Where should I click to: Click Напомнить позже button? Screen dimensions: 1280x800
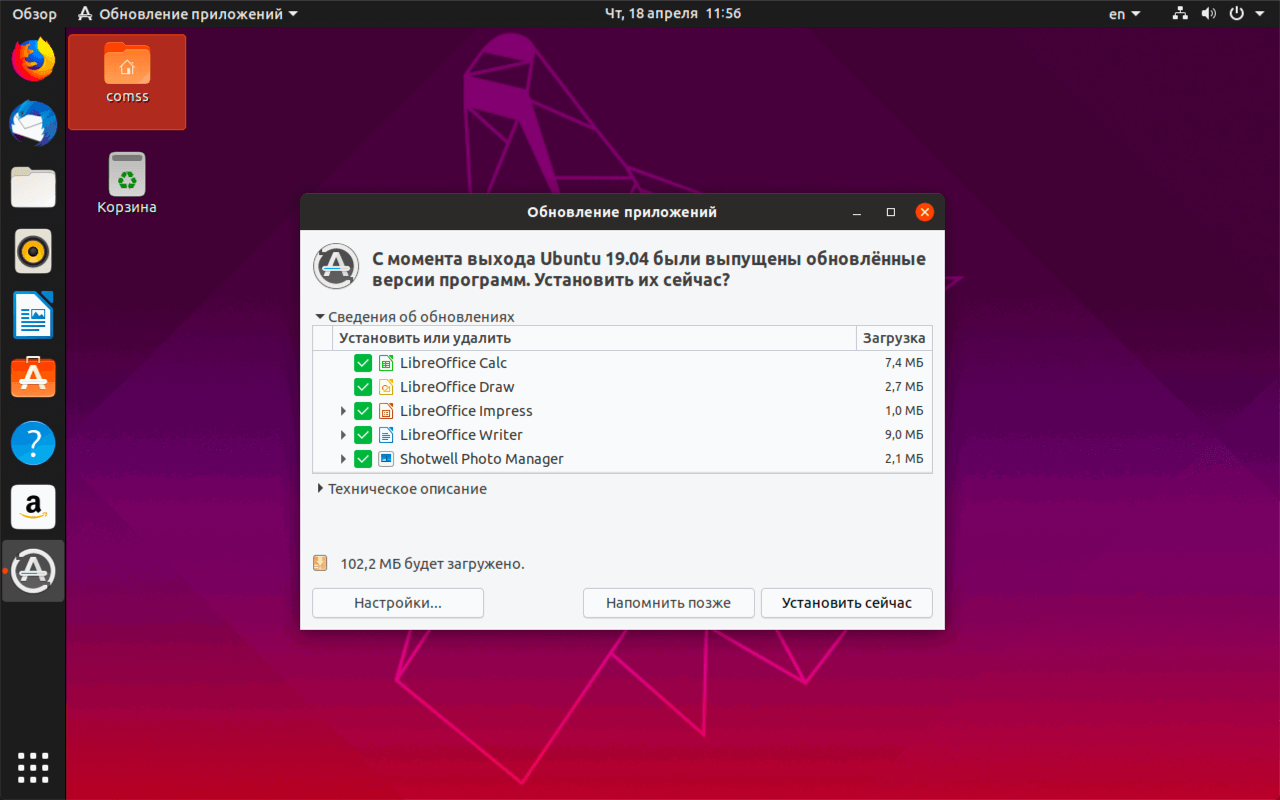point(668,603)
